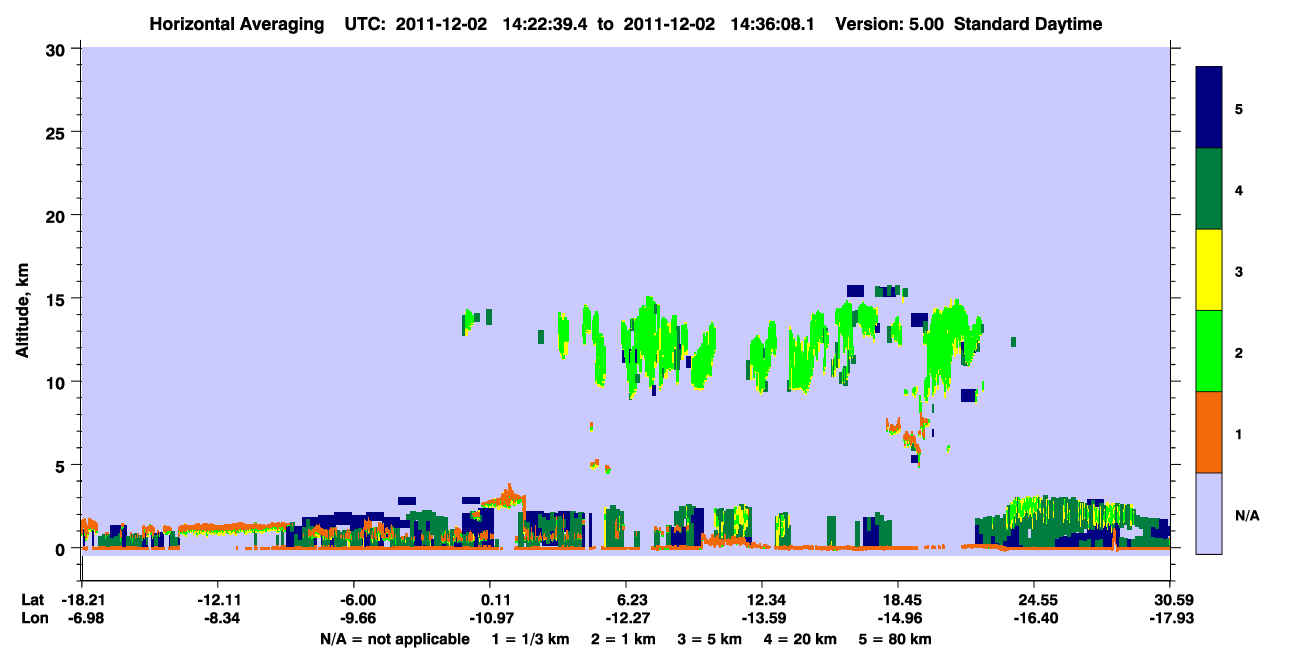Screen dimensions: 1300x667
Task: Click the orange colorbar segment labeled 1
Action: tap(1209, 432)
